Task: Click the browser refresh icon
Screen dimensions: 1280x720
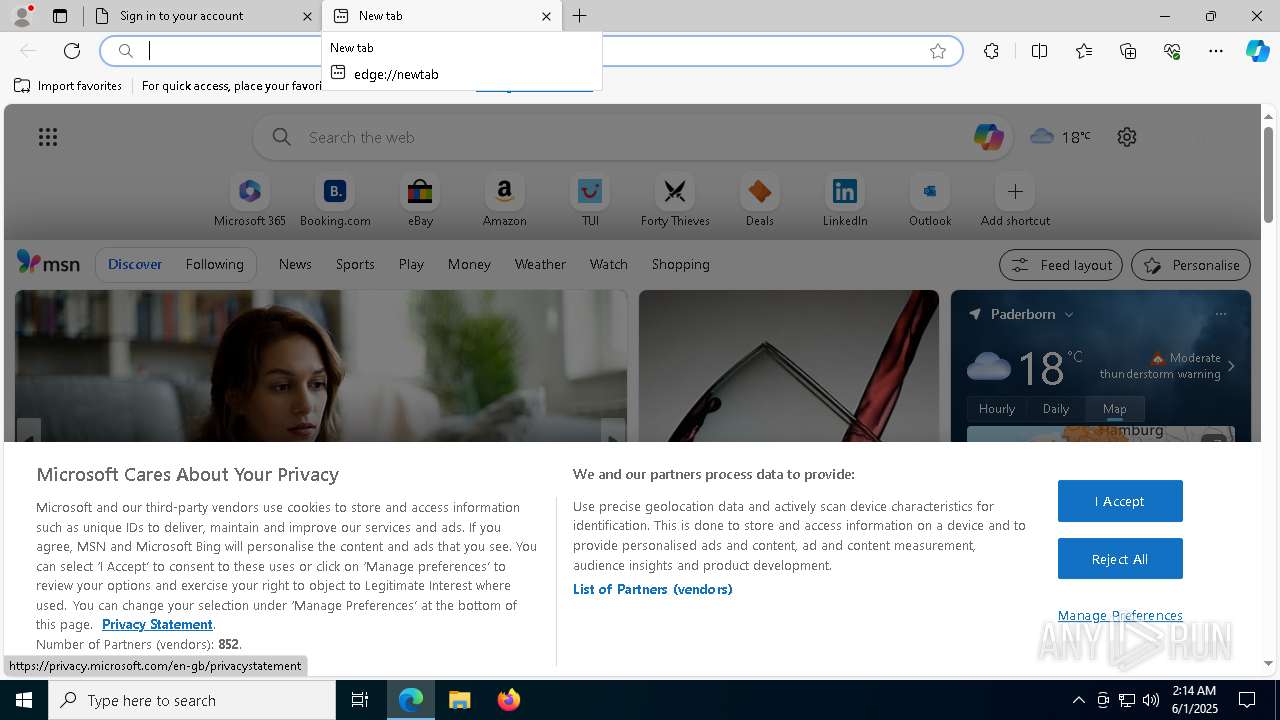Action: click(72, 51)
